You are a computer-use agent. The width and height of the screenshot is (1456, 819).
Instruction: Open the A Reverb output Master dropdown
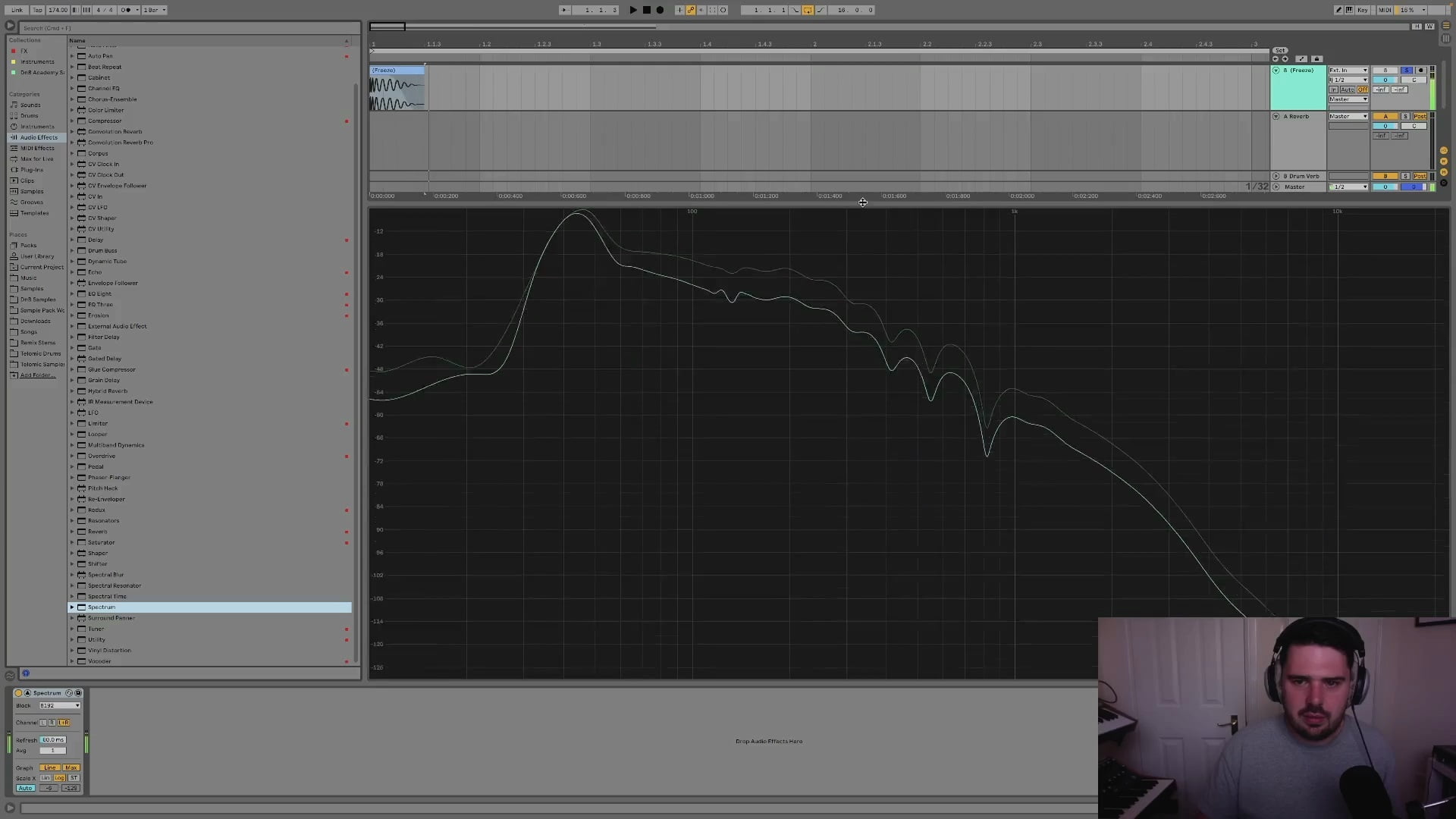(x=1348, y=117)
